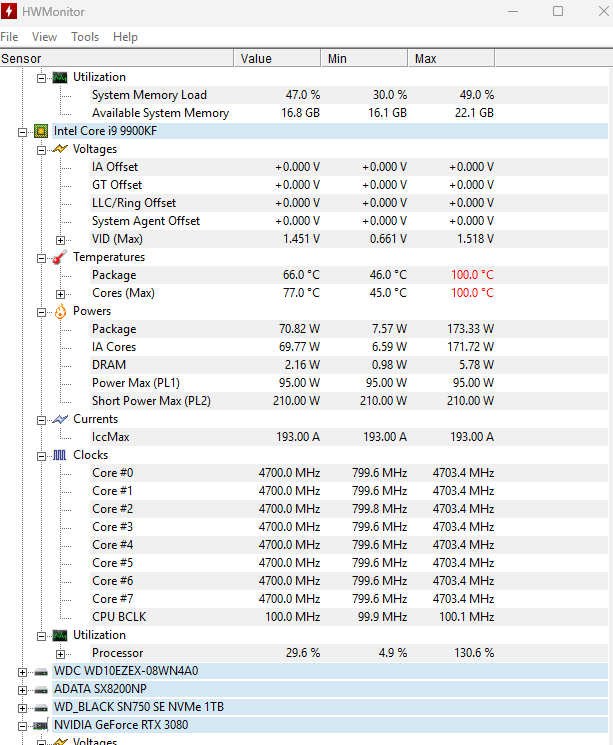Collapse the NVIDIA GeForce RTX 3080 node
613x745 pixels.
click(x=22, y=726)
